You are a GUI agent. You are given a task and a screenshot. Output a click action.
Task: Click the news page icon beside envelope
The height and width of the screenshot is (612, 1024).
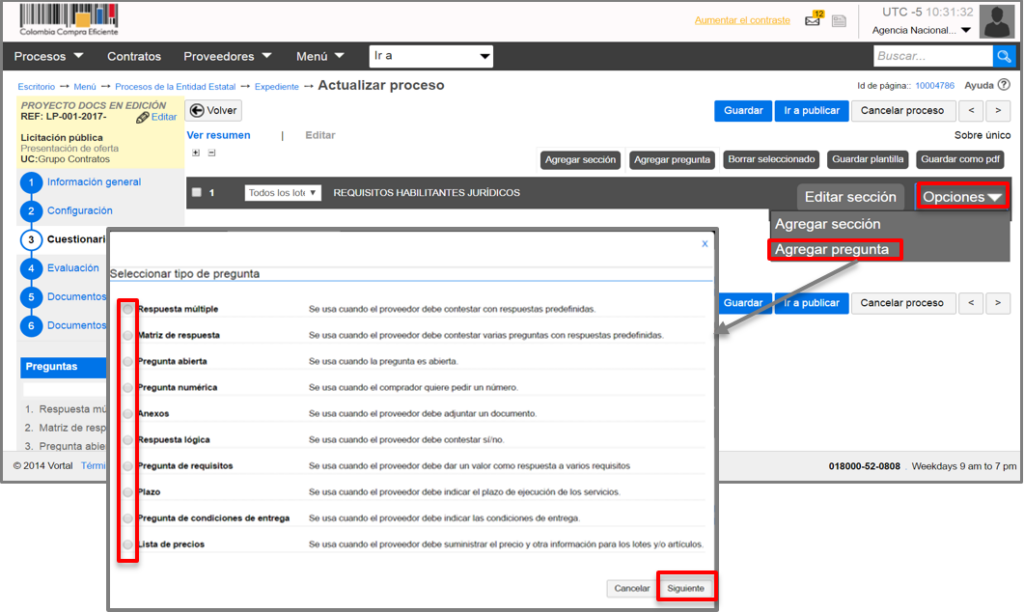[x=839, y=21]
